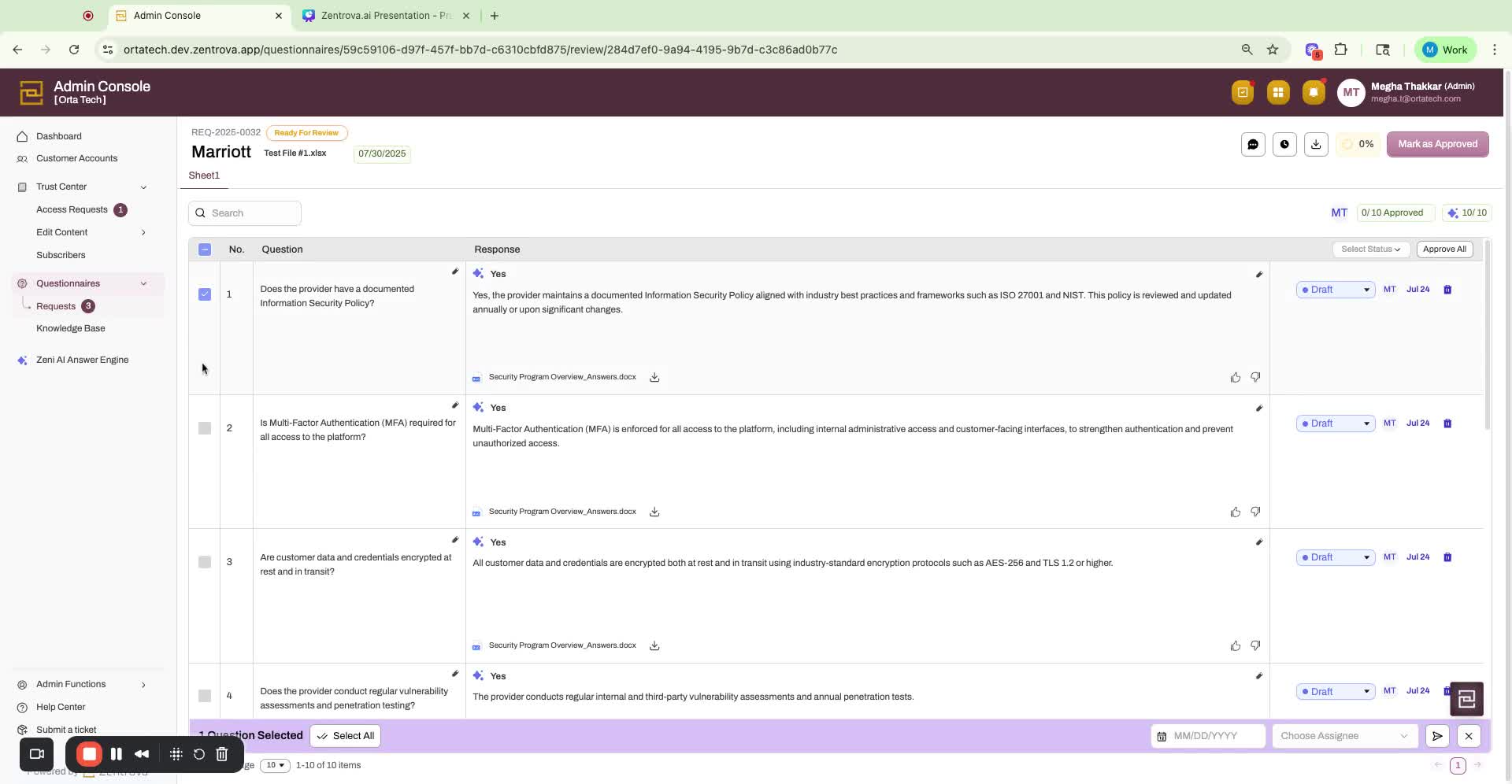This screenshot has width=1512, height=784.
Task: Change the items per page dropdown
Action: point(275,766)
